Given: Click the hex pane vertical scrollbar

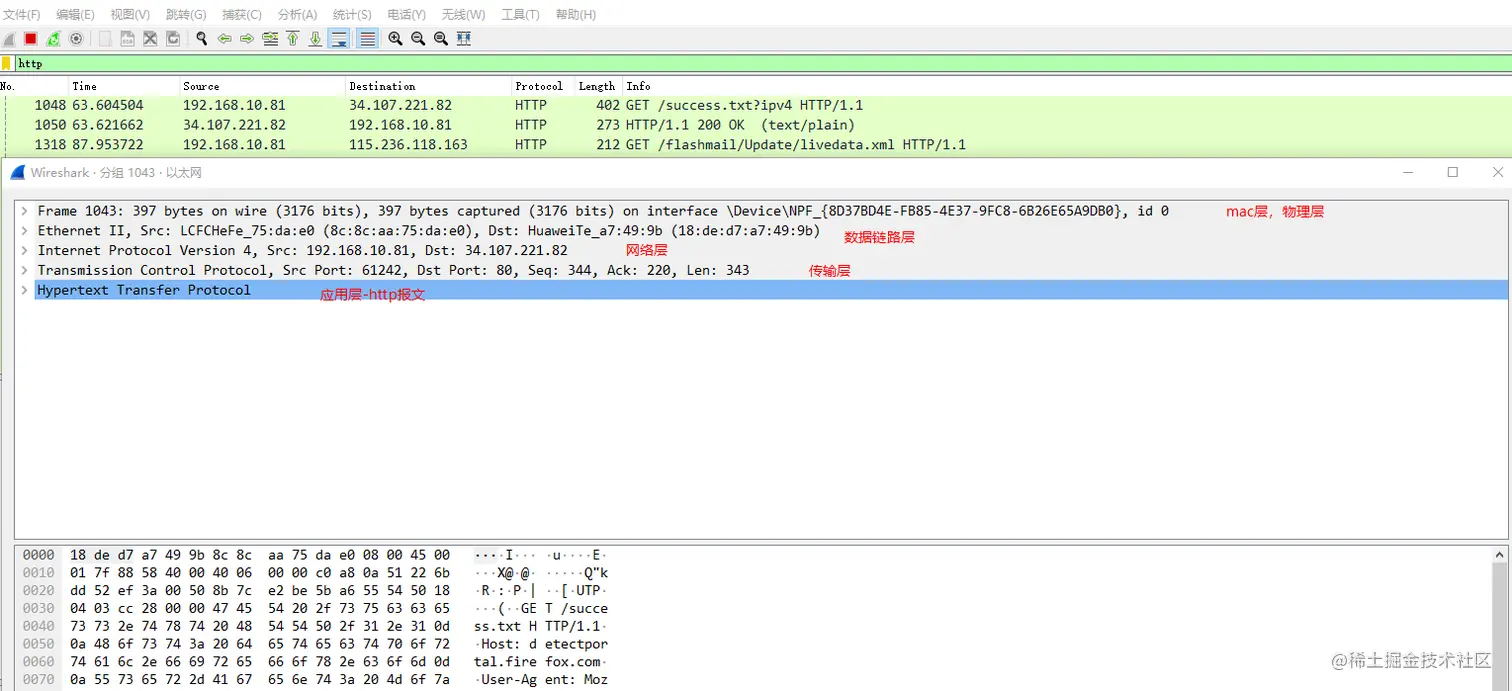Looking at the screenshot, I should [x=1498, y=618].
